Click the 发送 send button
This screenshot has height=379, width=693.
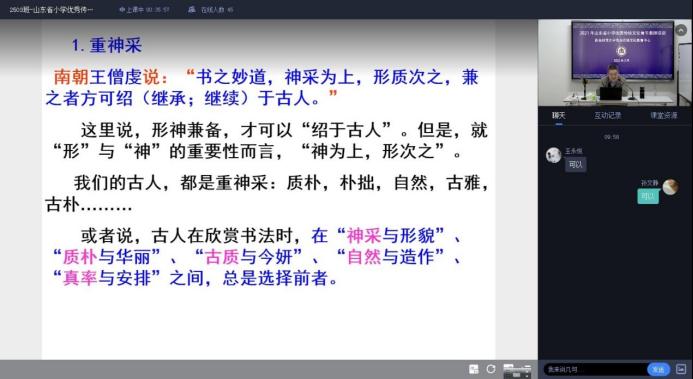pyautogui.click(x=658, y=369)
